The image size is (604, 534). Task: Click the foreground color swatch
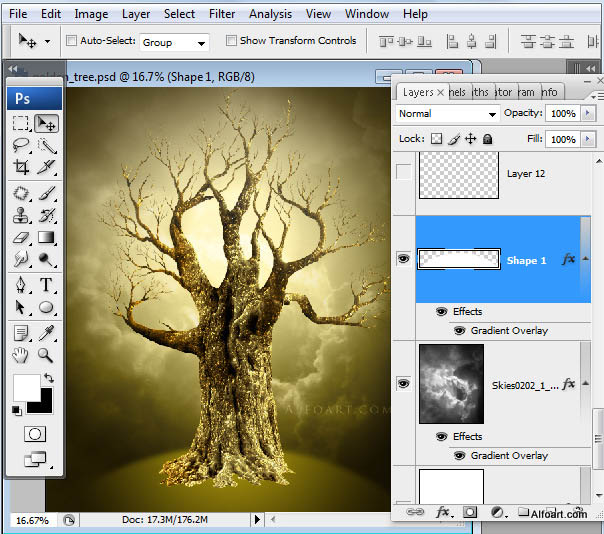24,388
